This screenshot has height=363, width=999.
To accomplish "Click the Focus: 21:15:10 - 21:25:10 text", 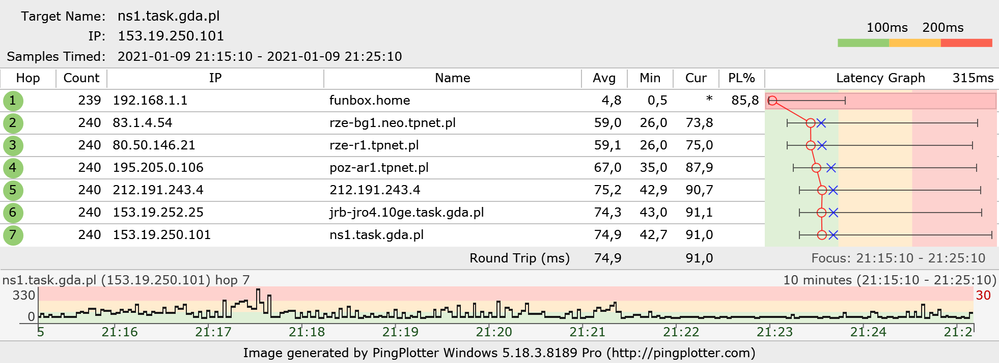I will [898, 259].
